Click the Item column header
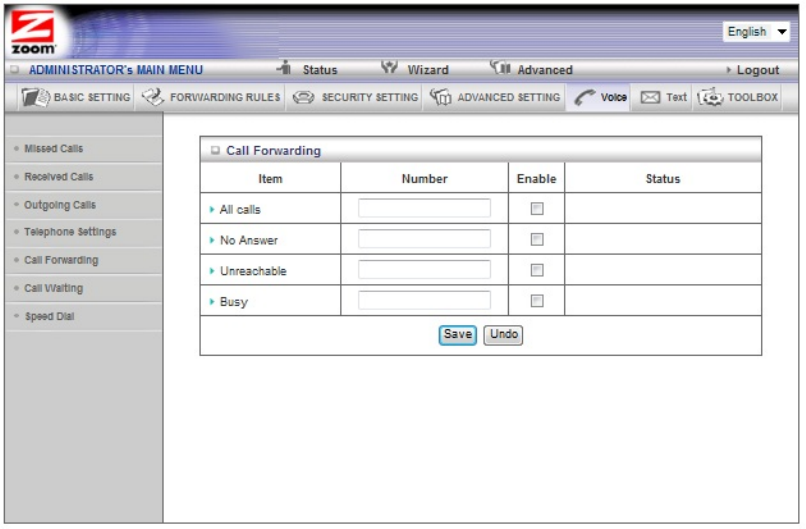Image resolution: width=806 pixels, height=529 pixels. (270, 179)
